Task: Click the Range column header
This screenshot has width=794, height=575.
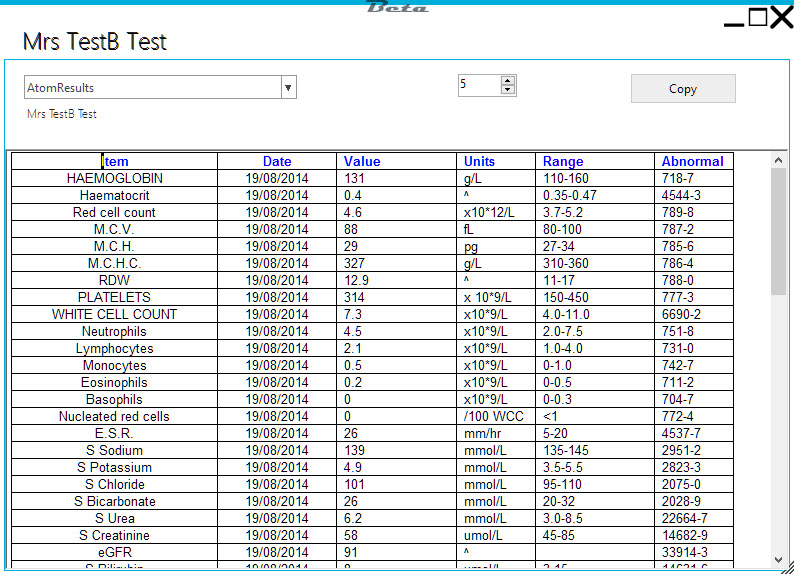Action: [595, 161]
